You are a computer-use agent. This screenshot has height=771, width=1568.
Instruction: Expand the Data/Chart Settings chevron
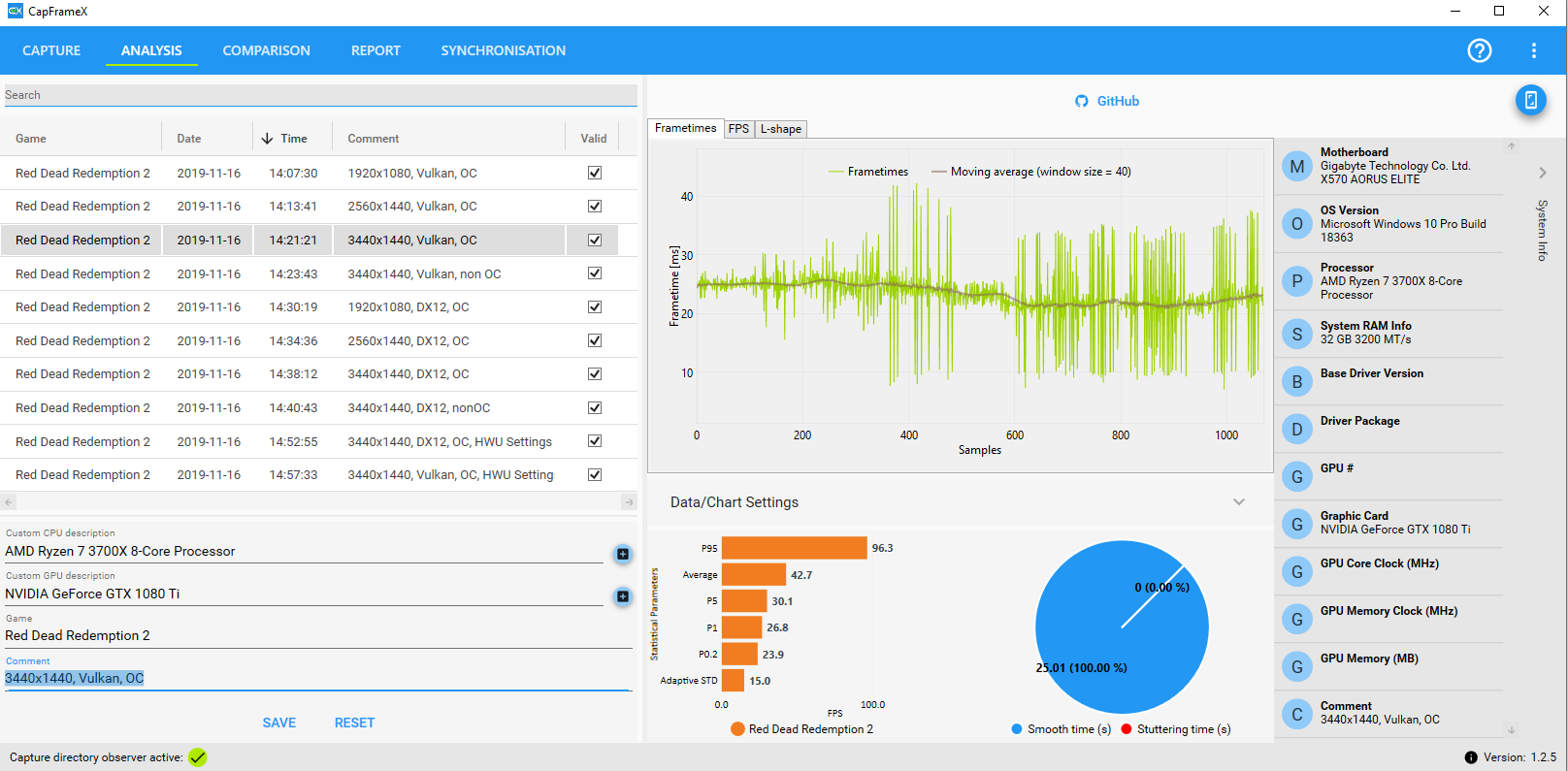coord(1239,502)
